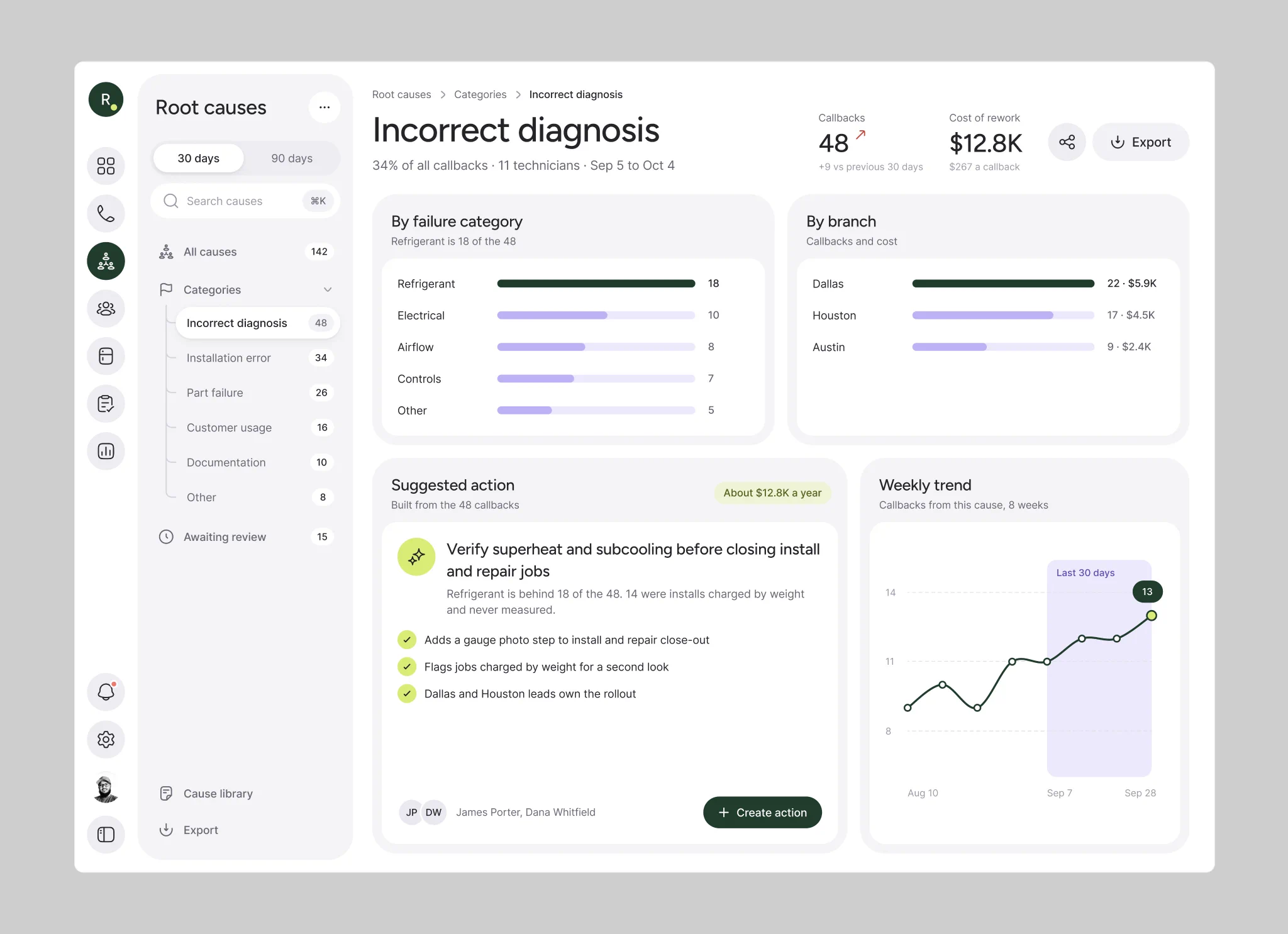Open the three-dot menu beside Root causes
Image resolution: width=1288 pixels, height=934 pixels.
[x=325, y=107]
